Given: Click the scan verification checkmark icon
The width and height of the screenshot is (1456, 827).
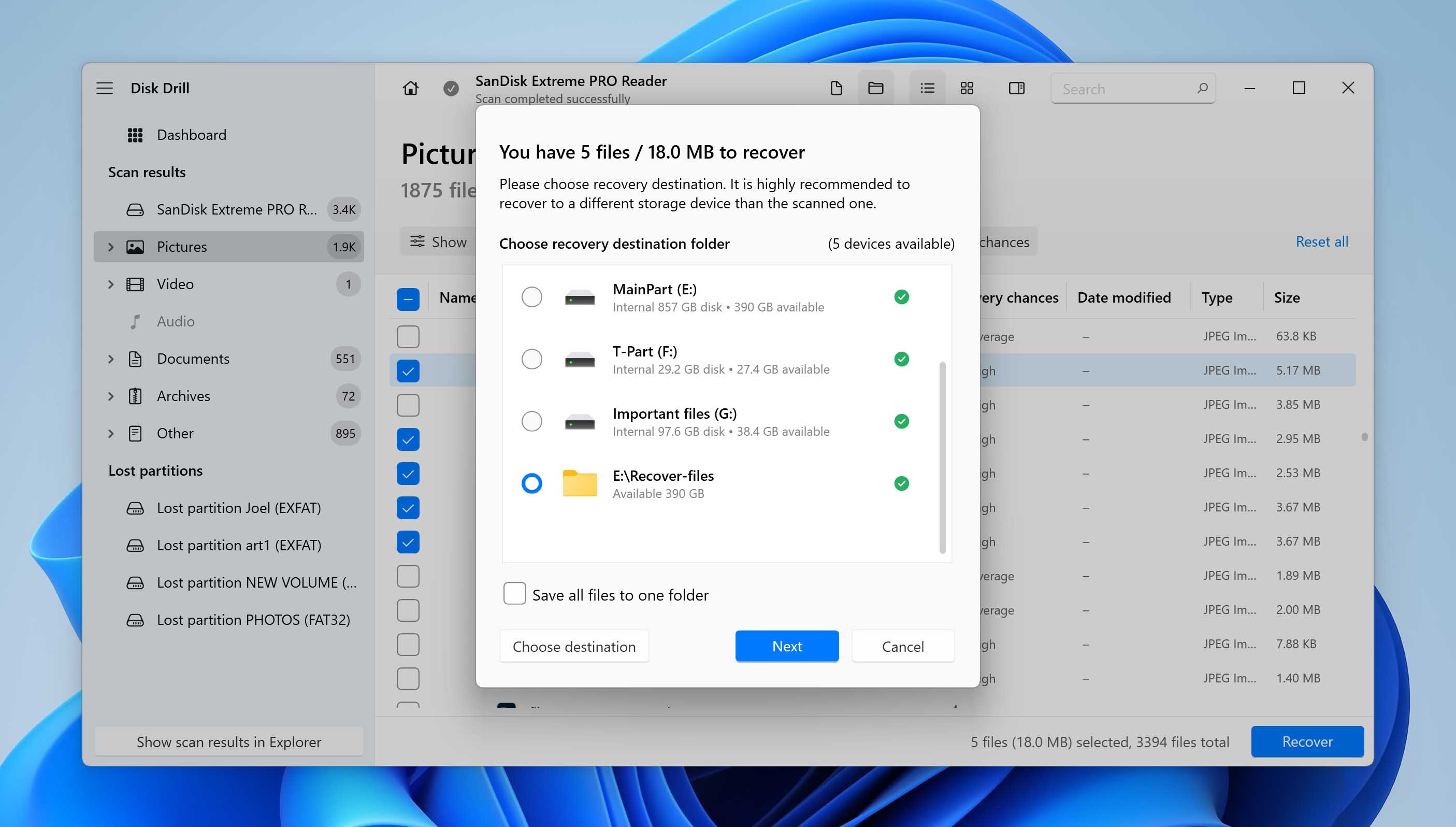Looking at the screenshot, I should (452, 88).
